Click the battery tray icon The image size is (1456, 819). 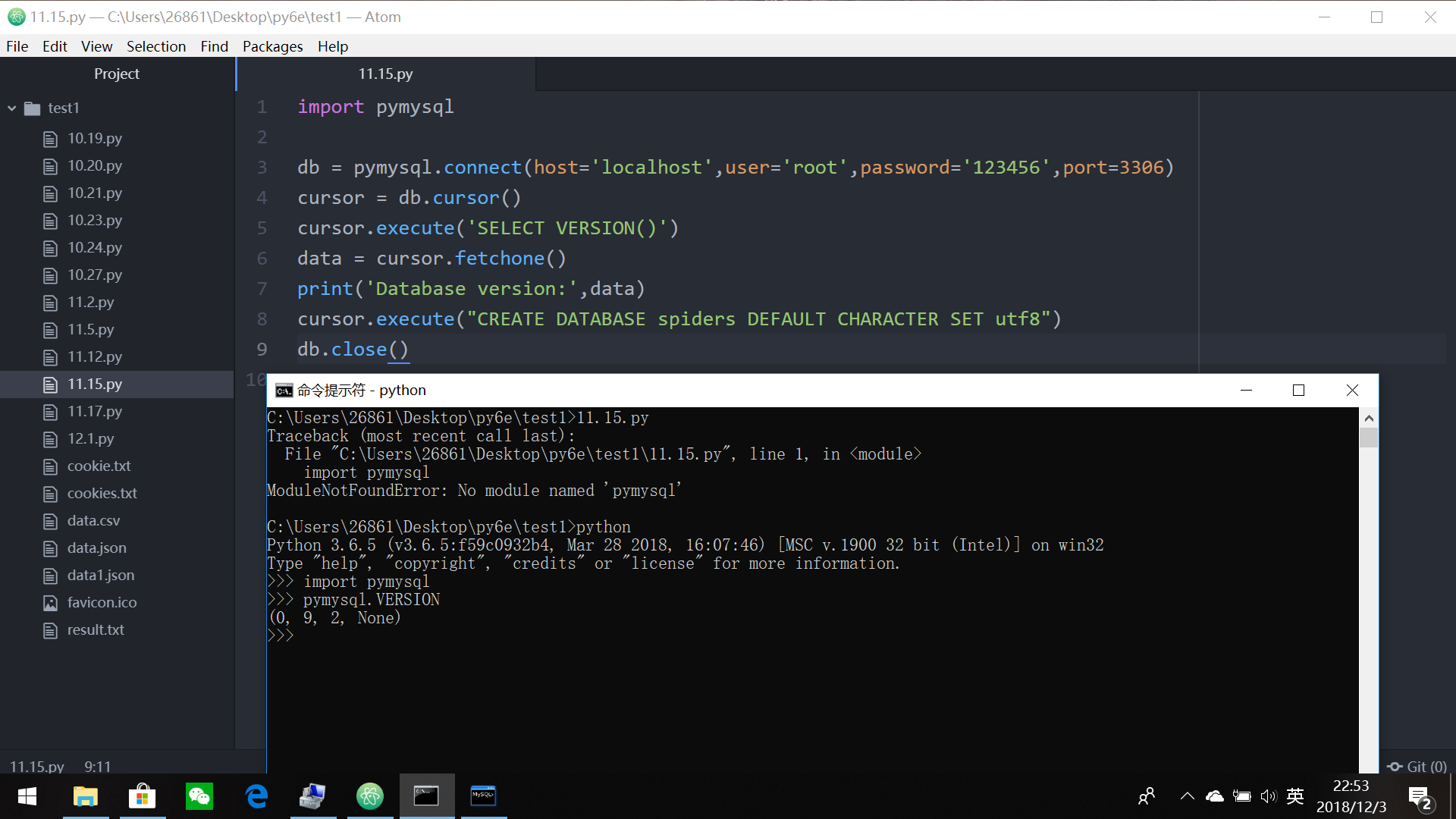point(1242,796)
